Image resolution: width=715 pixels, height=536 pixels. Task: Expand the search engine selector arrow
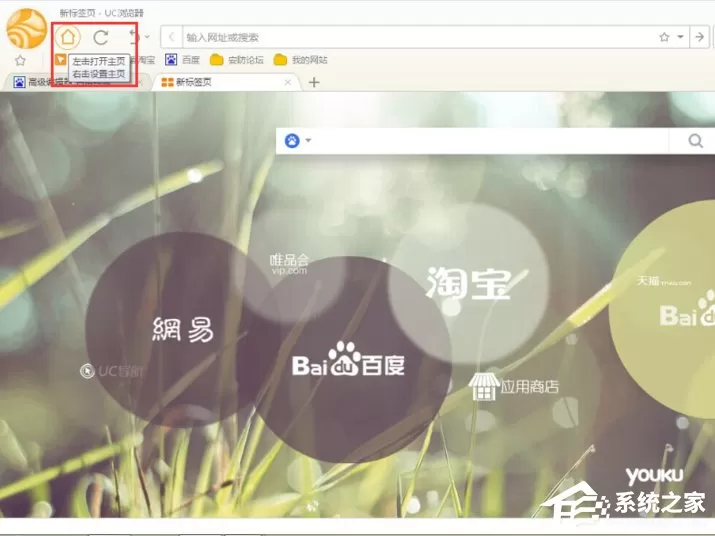pyautogui.click(x=309, y=141)
